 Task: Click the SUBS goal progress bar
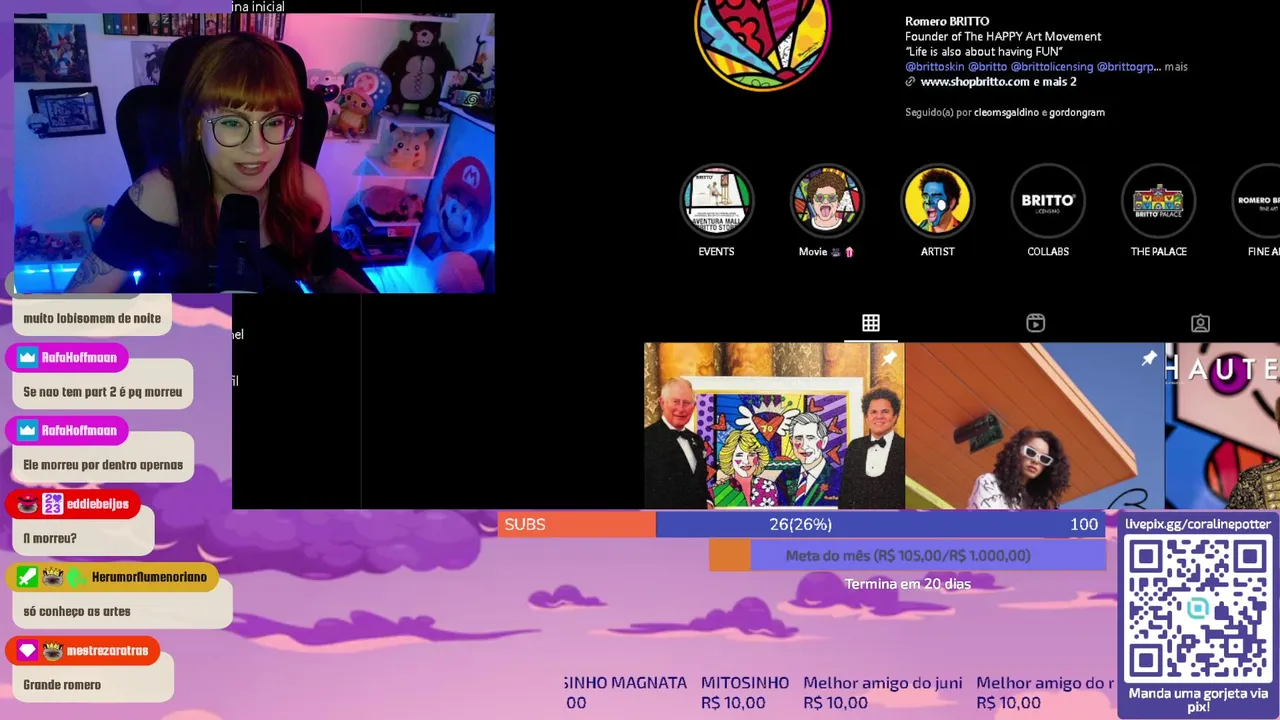coord(802,524)
